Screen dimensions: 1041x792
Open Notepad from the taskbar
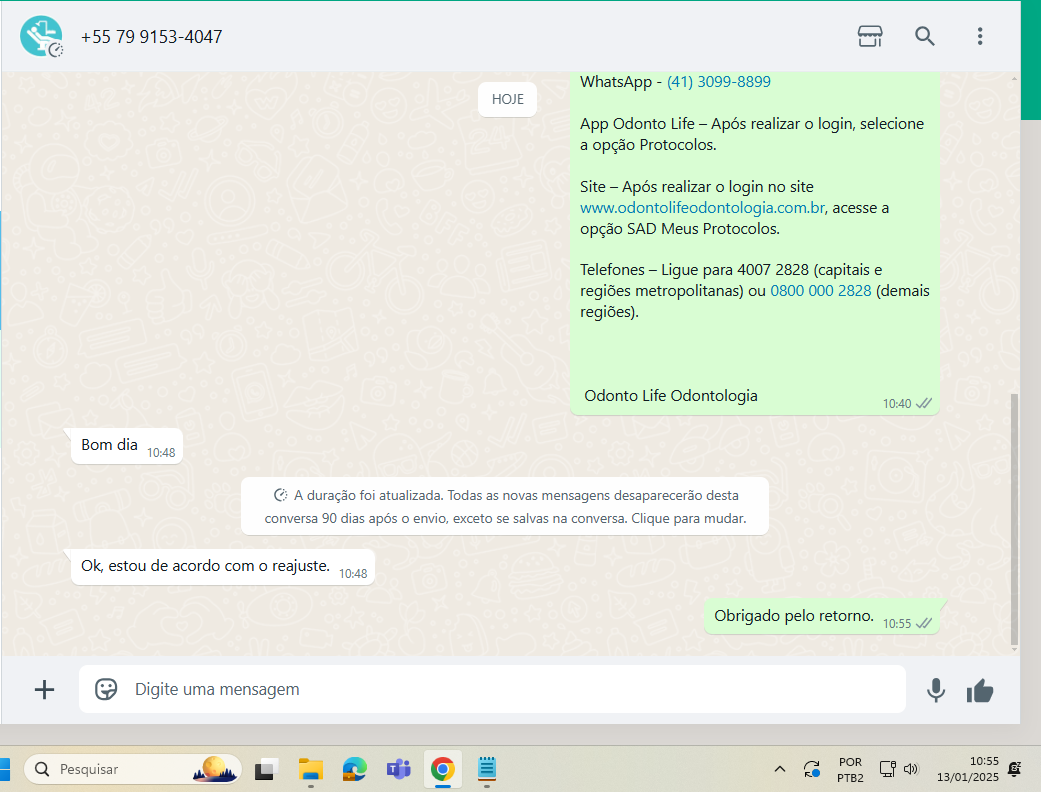point(487,769)
